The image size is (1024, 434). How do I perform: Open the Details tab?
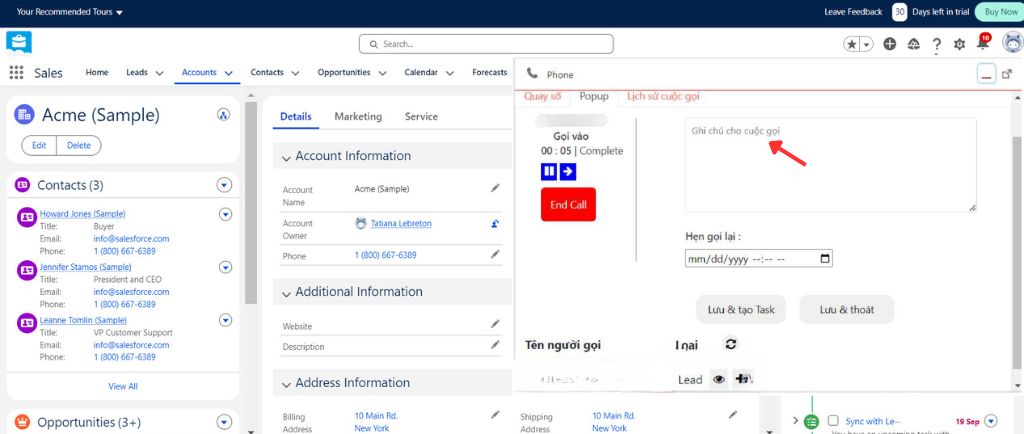(x=296, y=117)
